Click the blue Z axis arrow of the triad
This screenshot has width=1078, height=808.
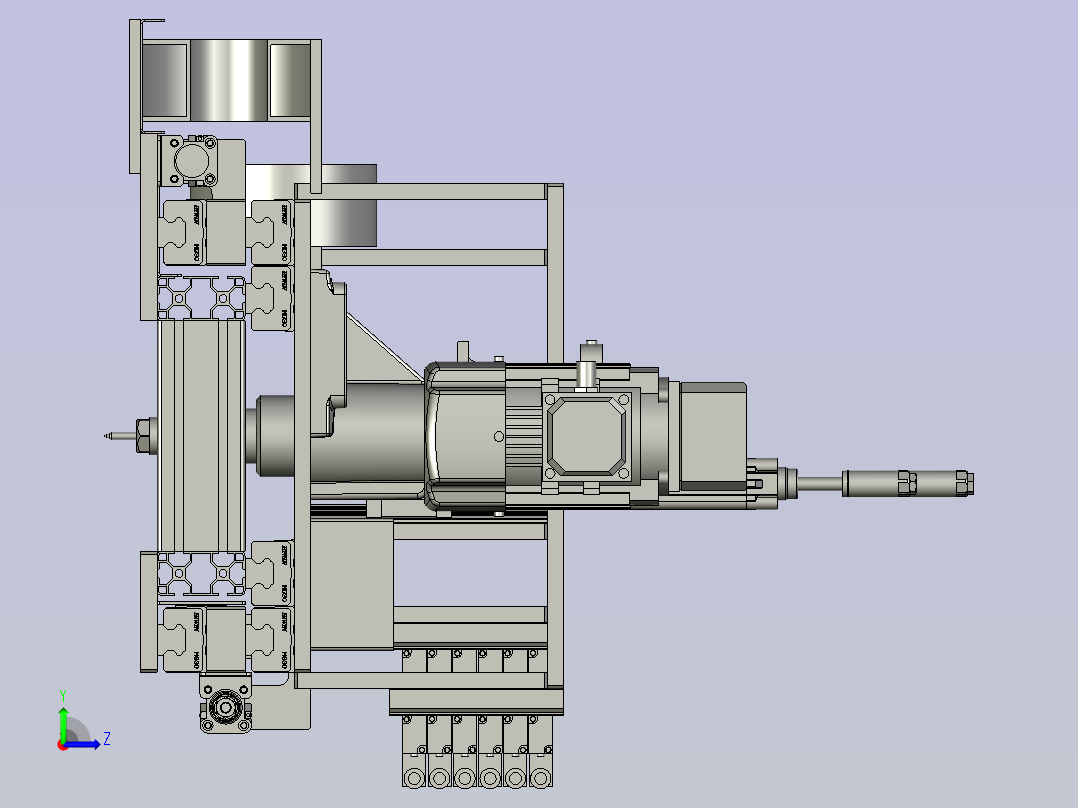(x=83, y=744)
